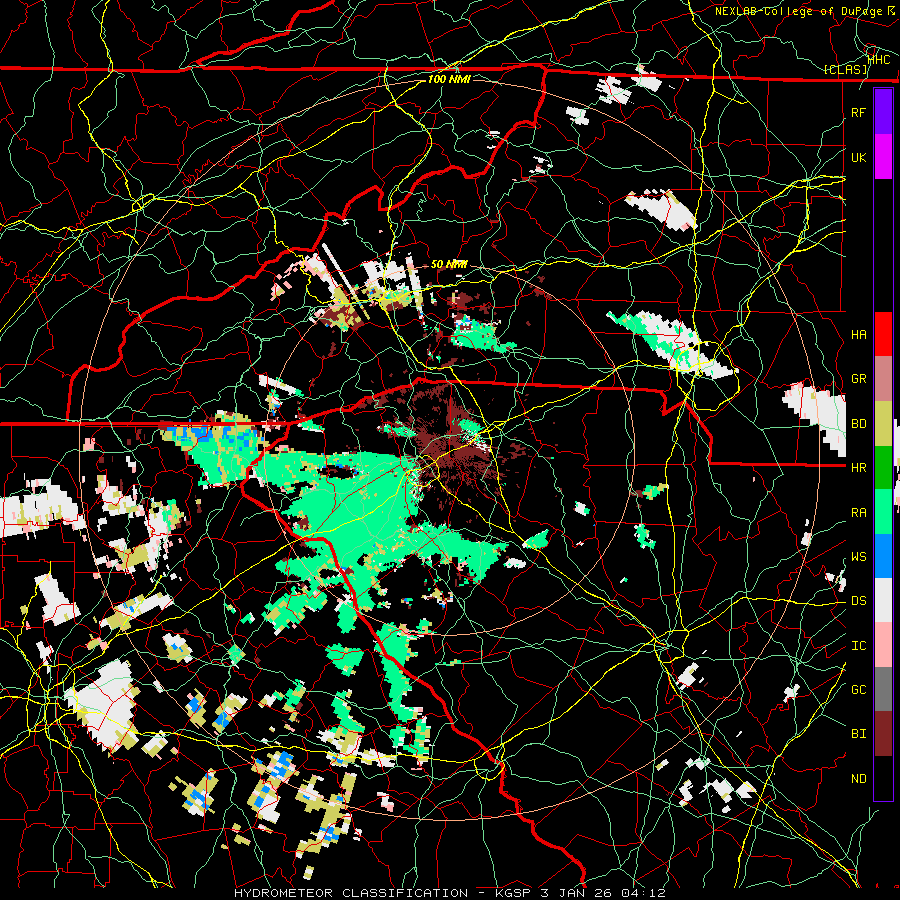Select the dusty pink GR legend swatch
The width and height of the screenshot is (900, 900).
[x=883, y=379]
